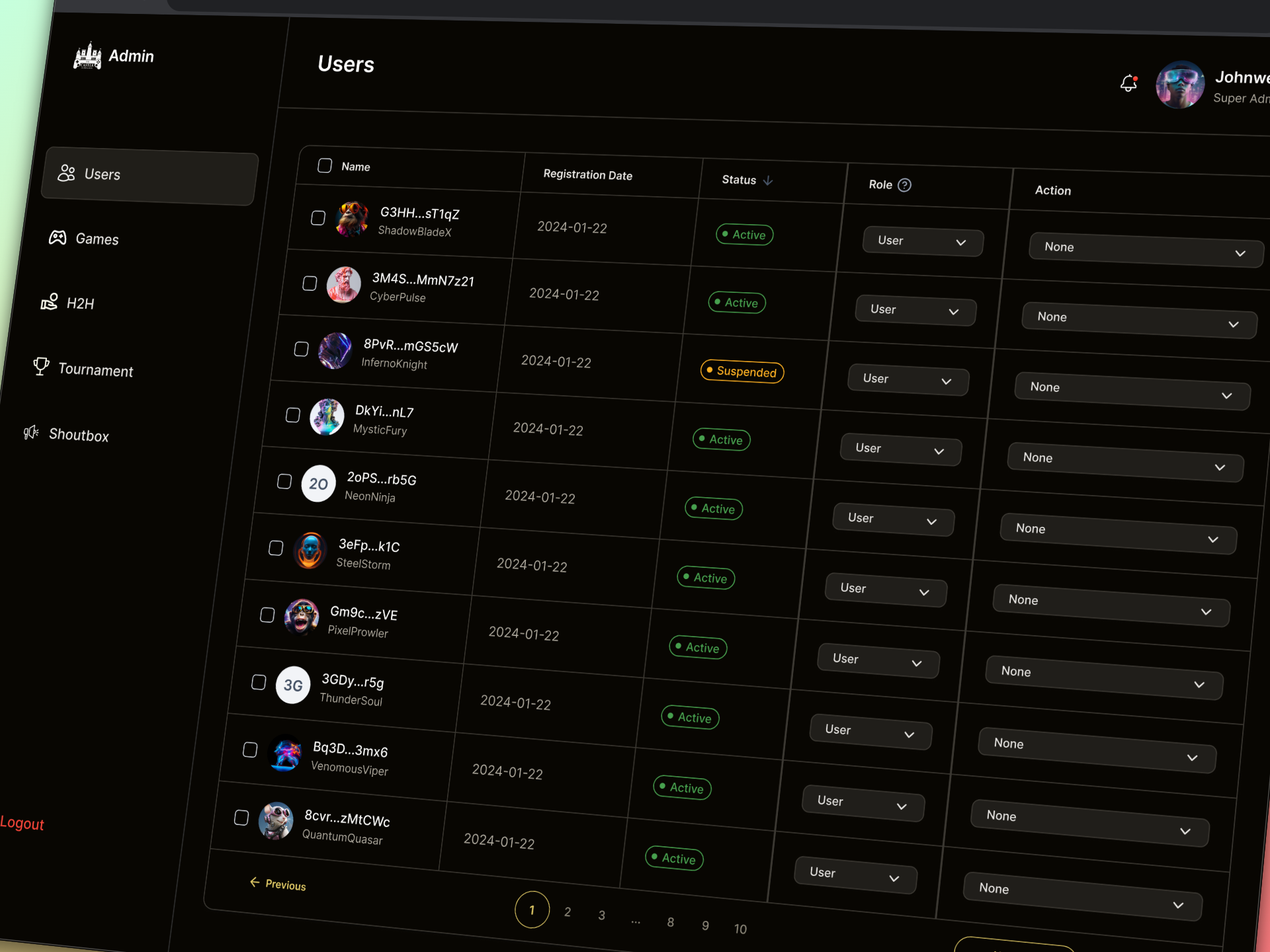Toggle select-all checkbox beside Name

pos(325,165)
